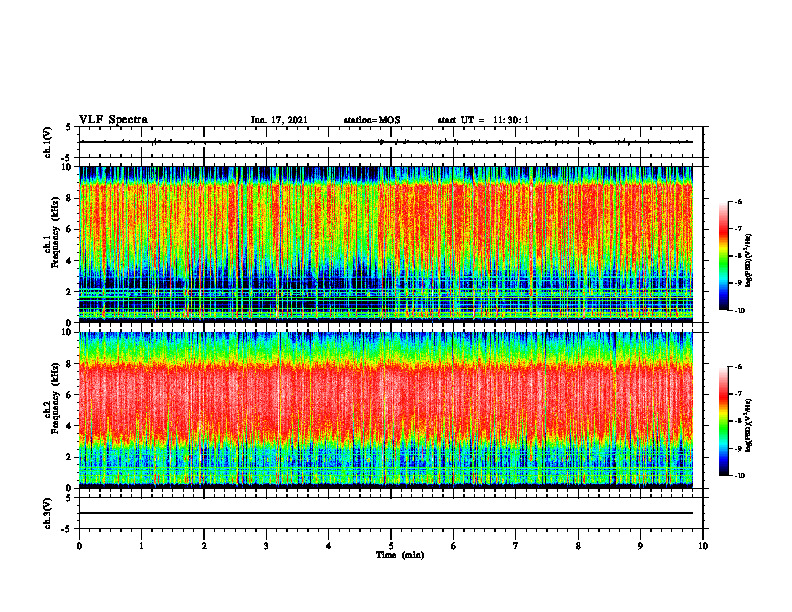Click the ch.1 spectrogram color scale bar
This screenshot has height=612, width=792.
point(723,255)
